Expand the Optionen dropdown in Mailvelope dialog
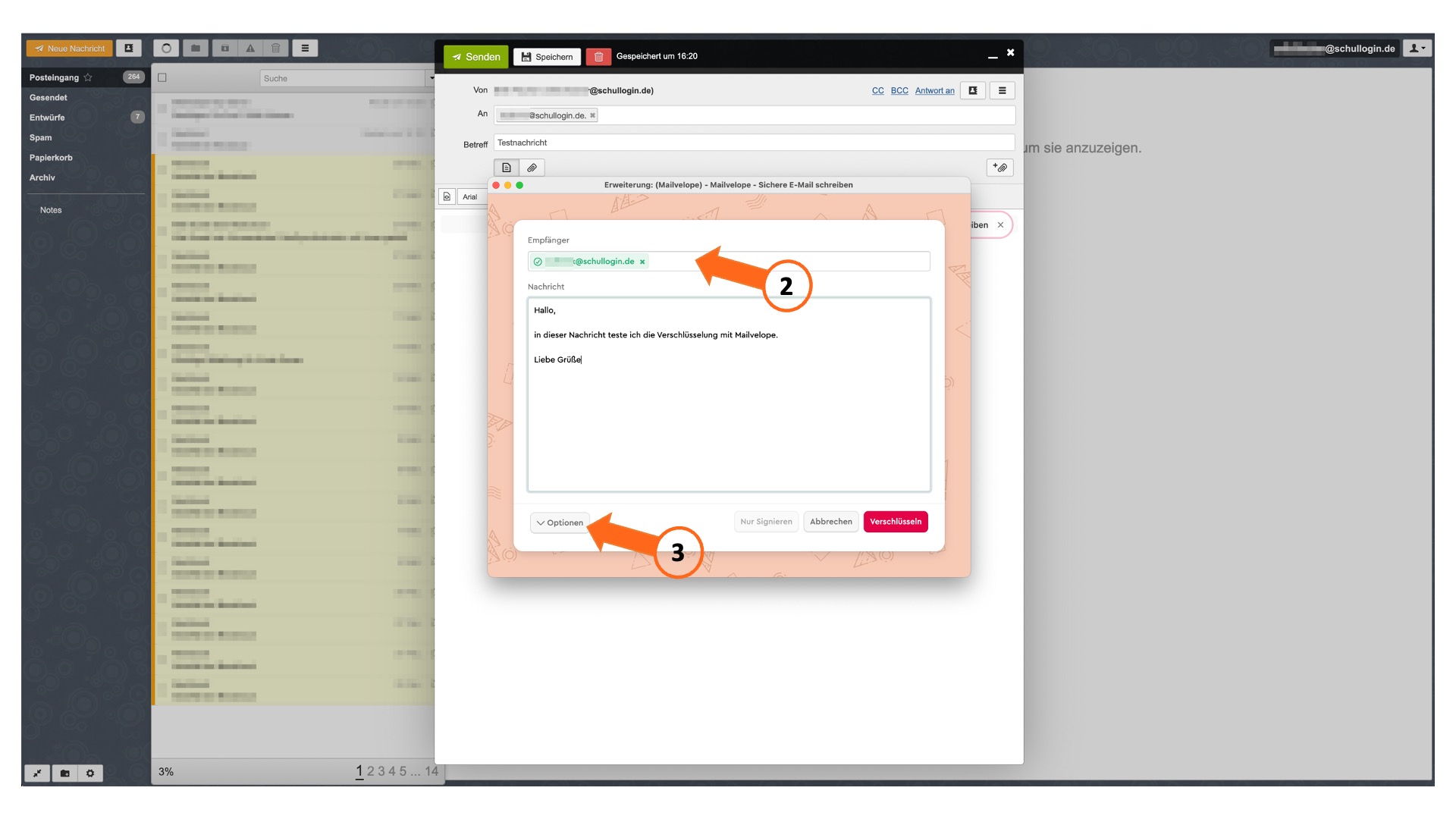The width and height of the screenshot is (1456, 819). pyautogui.click(x=560, y=522)
